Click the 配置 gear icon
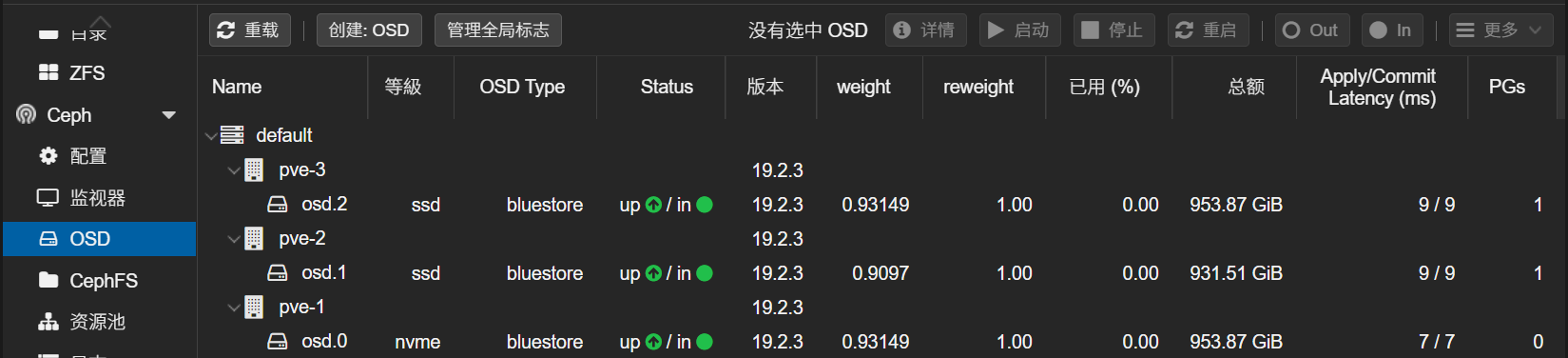Image resolution: width=1568 pixels, height=358 pixels. [x=48, y=156]
